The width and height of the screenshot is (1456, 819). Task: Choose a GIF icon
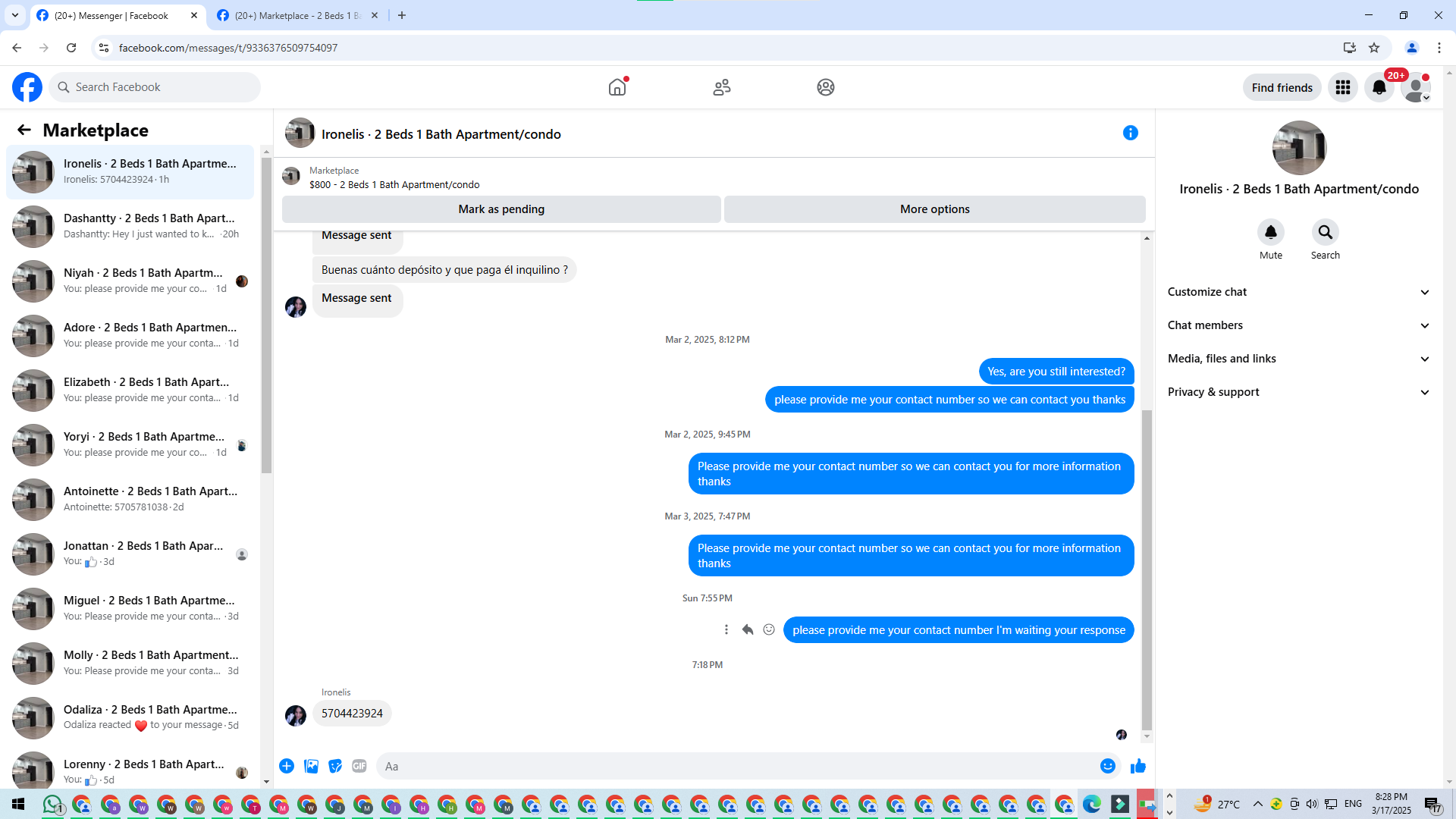pyautogui.click(x=359, y=766)
